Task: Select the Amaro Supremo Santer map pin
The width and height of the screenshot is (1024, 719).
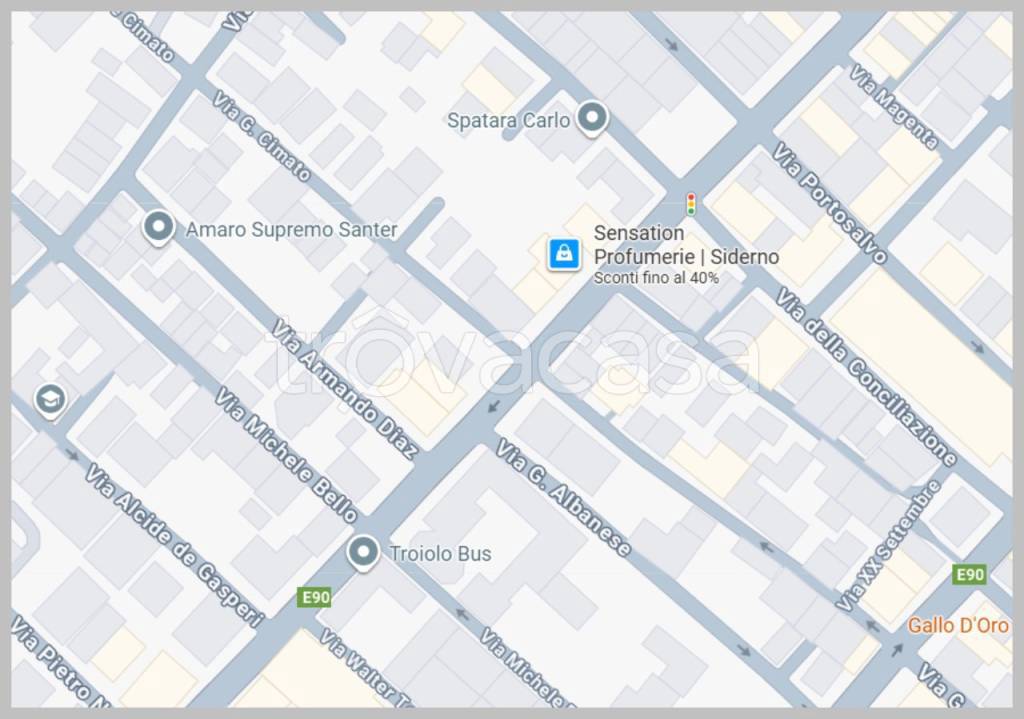Action: 158,228
